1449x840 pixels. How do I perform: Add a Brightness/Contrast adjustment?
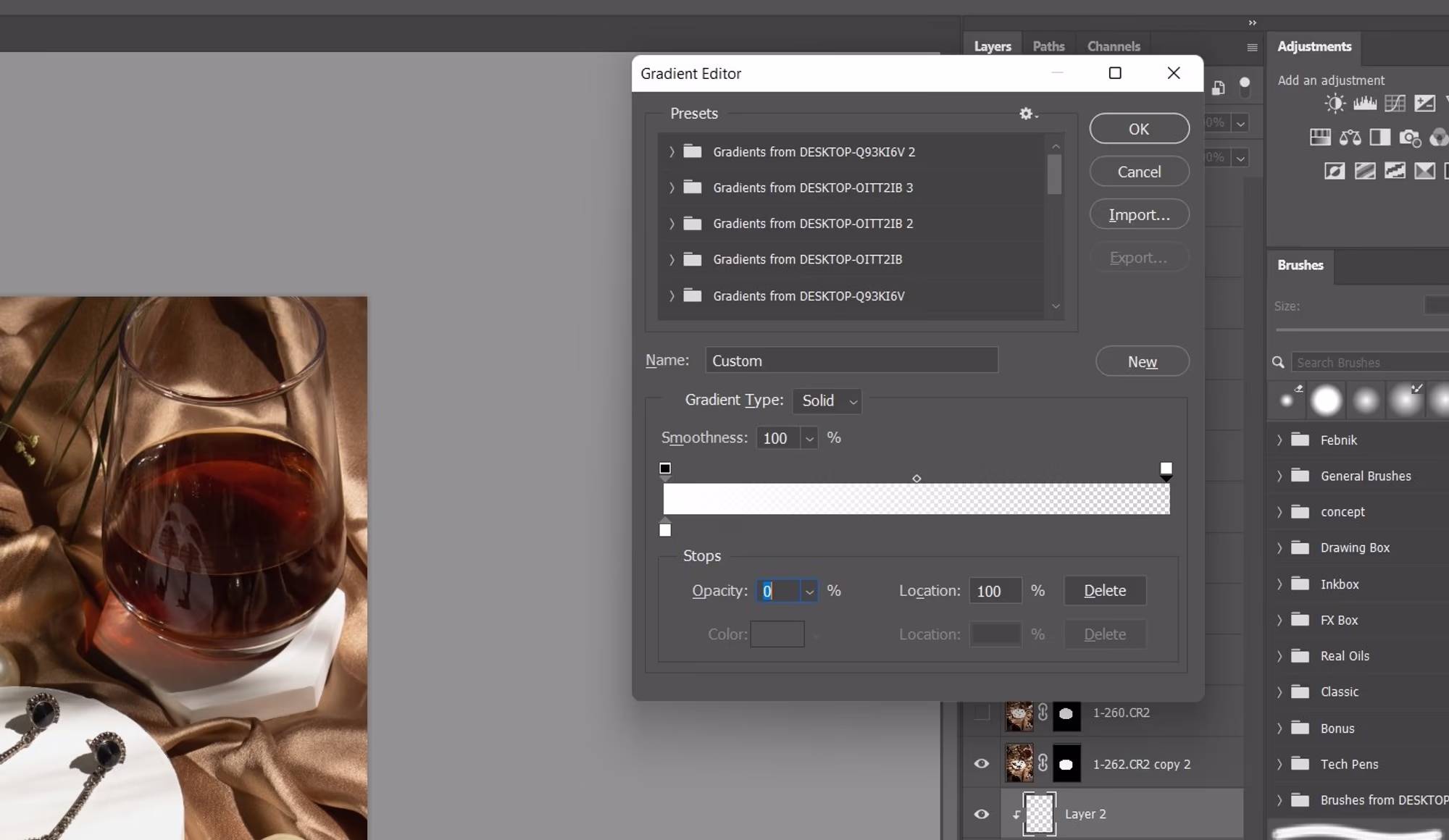1335,104
